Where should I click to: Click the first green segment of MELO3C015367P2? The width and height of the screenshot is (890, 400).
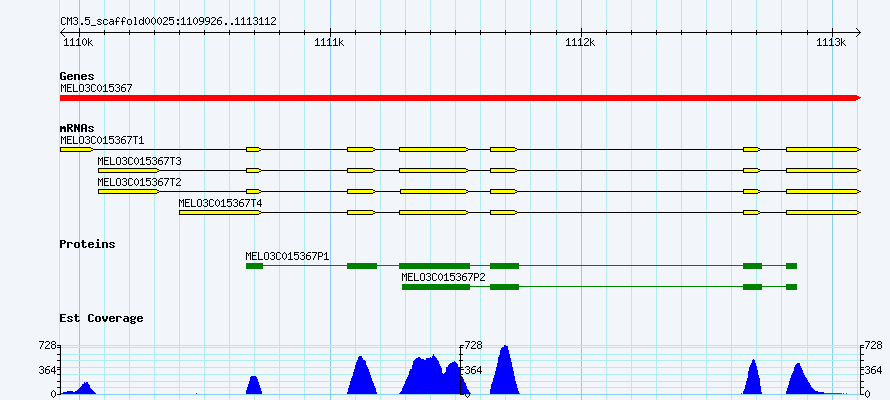[x=436, y=287]
